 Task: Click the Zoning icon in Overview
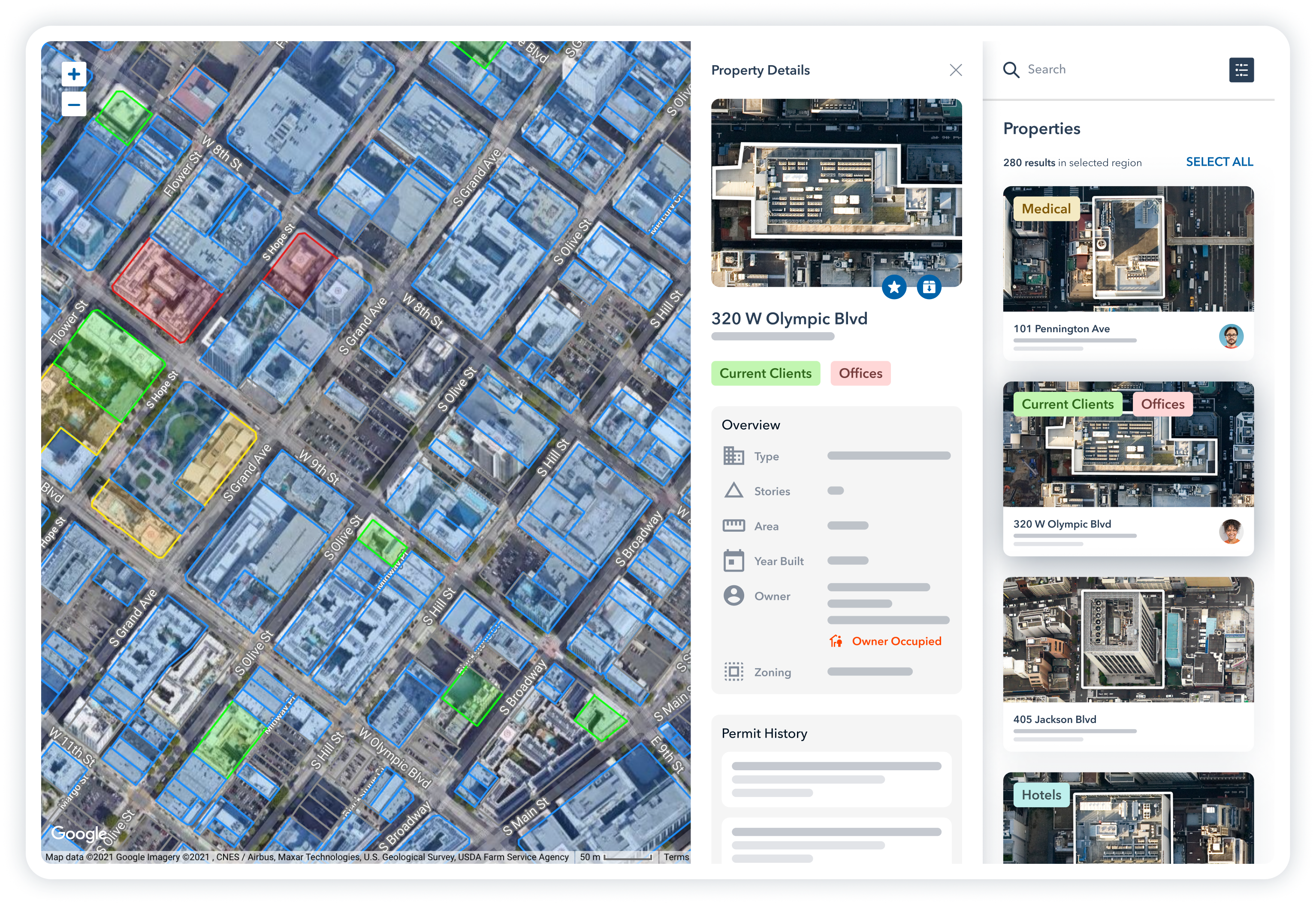pyautogui.click(x=733, y=672)
